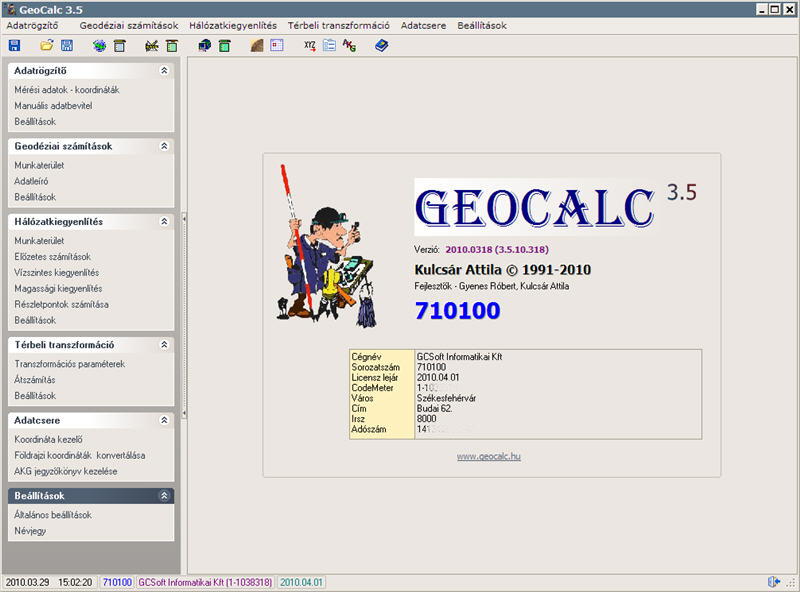Visit the www.geocalc.hu link

[489, 456]
